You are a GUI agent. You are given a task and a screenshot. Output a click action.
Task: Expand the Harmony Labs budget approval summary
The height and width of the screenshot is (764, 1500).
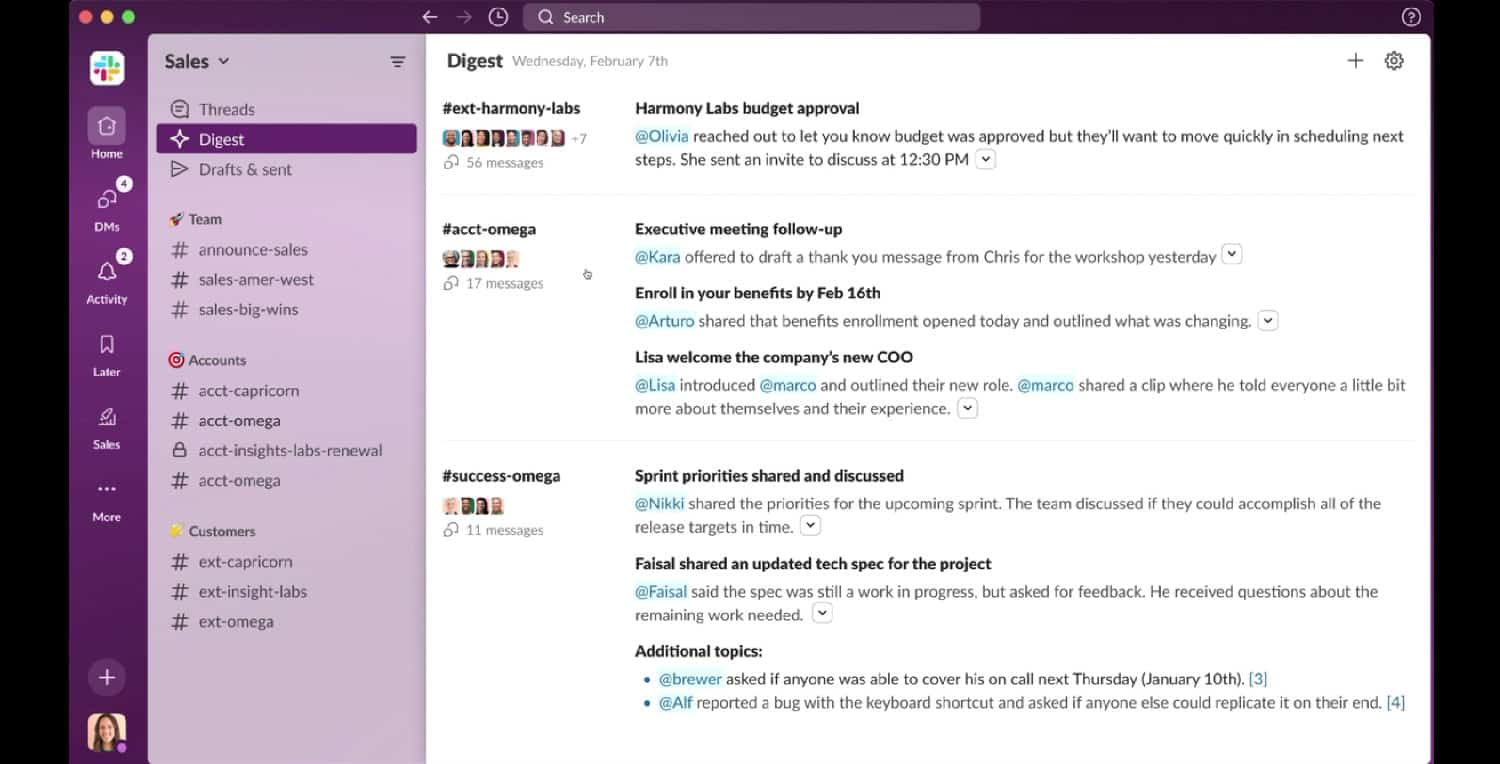pyautogui.click(x=986, y=158)
